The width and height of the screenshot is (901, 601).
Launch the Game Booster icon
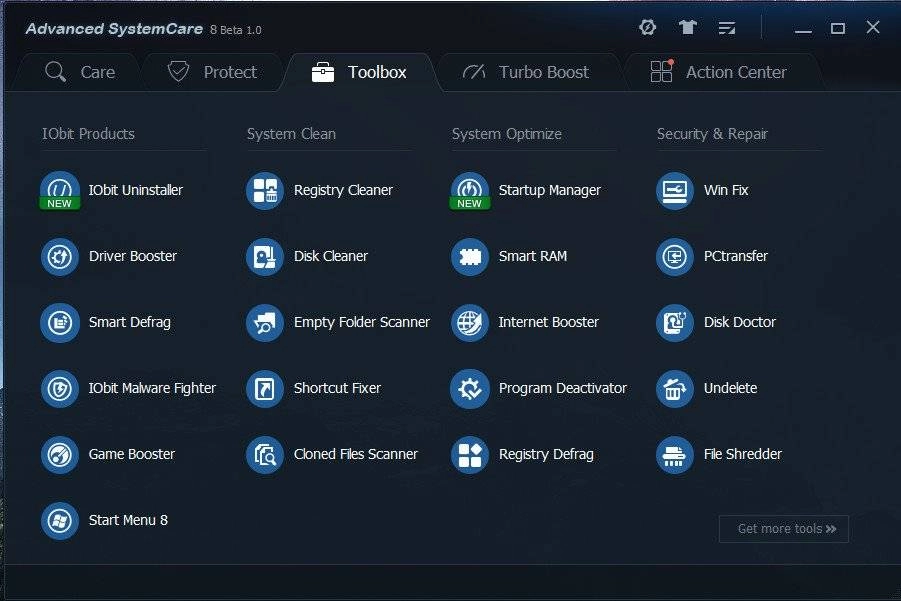point(60,455)
